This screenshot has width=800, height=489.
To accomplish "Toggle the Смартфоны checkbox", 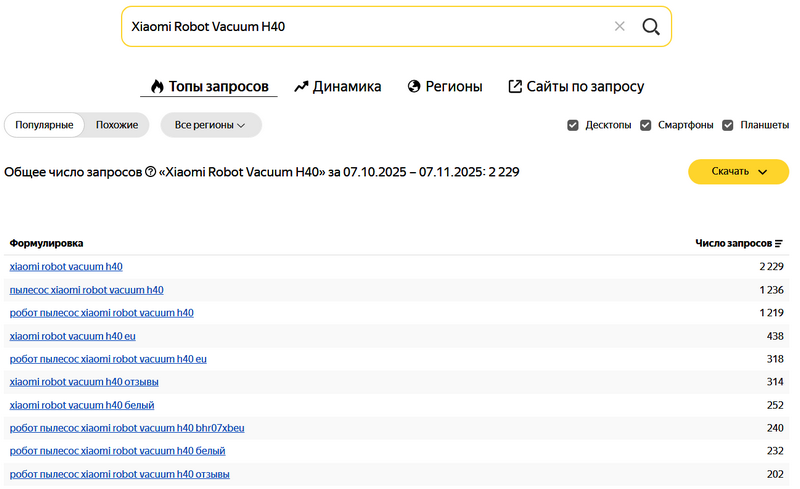I will coord(646,125).
